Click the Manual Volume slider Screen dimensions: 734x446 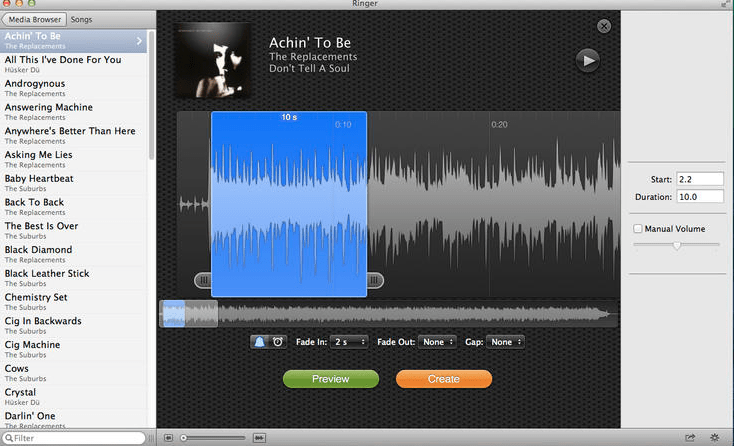pyautogui.click(x=676, y=245)
